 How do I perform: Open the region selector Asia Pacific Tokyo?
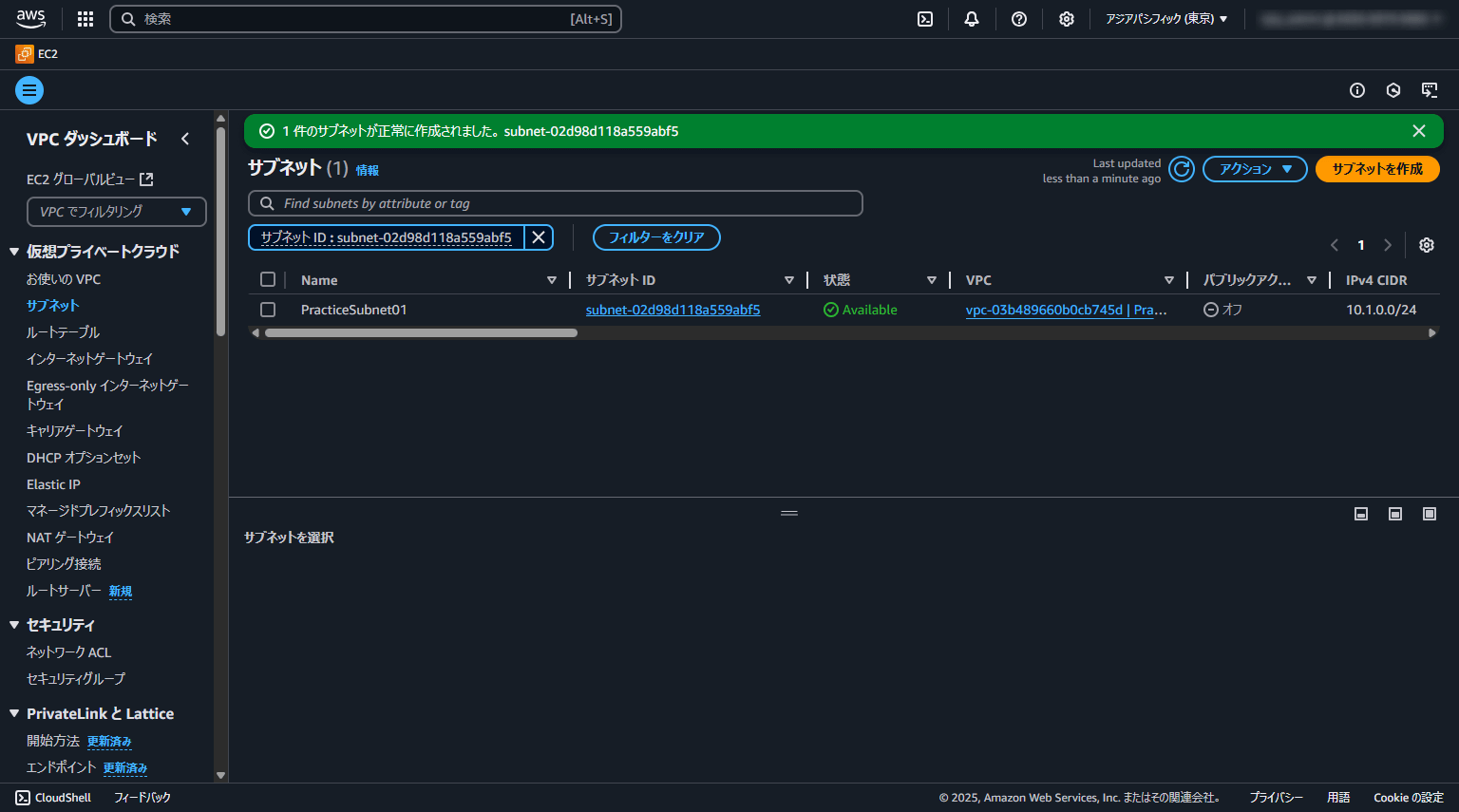tap(1166, 19)
